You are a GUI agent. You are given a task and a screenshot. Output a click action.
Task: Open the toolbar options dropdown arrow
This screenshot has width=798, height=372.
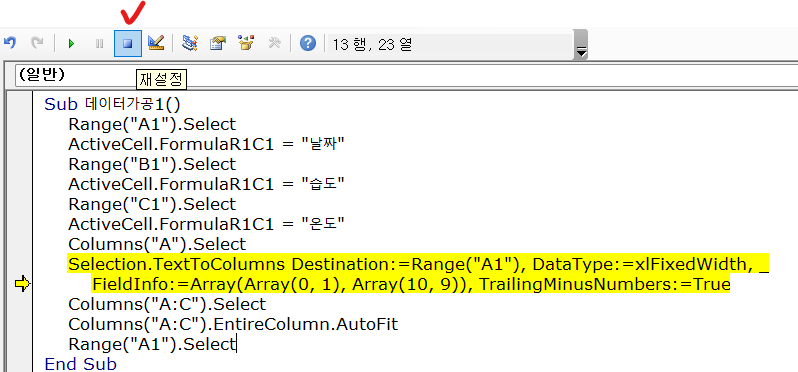581,45
